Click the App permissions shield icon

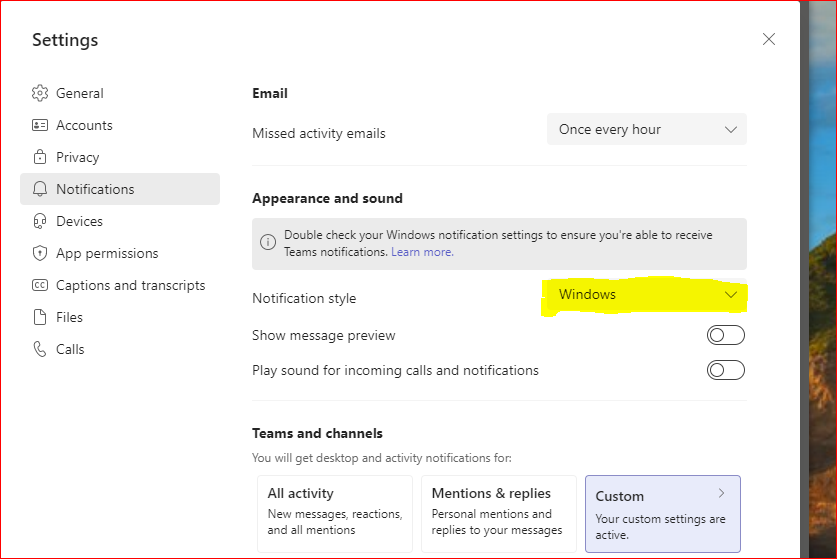[40, 253]
